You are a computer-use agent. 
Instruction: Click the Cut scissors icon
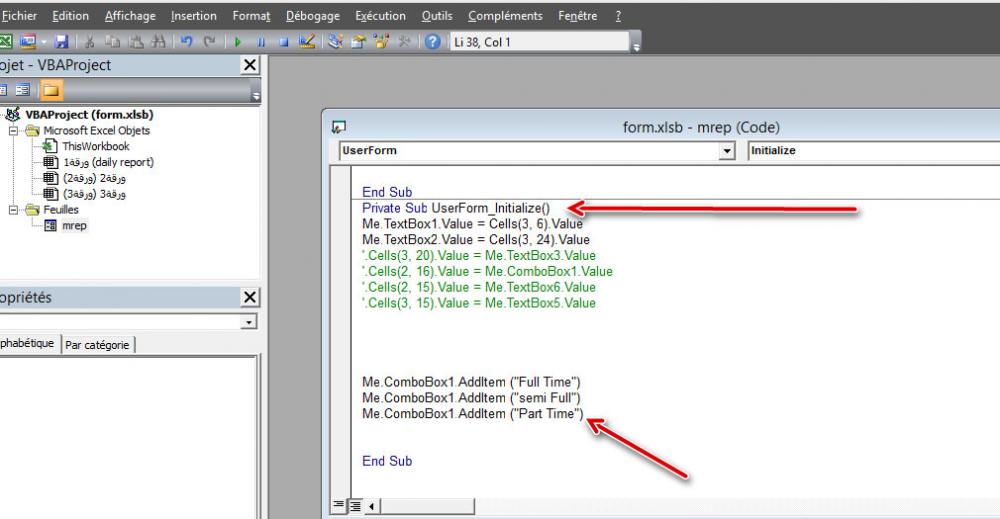point(89,42)
